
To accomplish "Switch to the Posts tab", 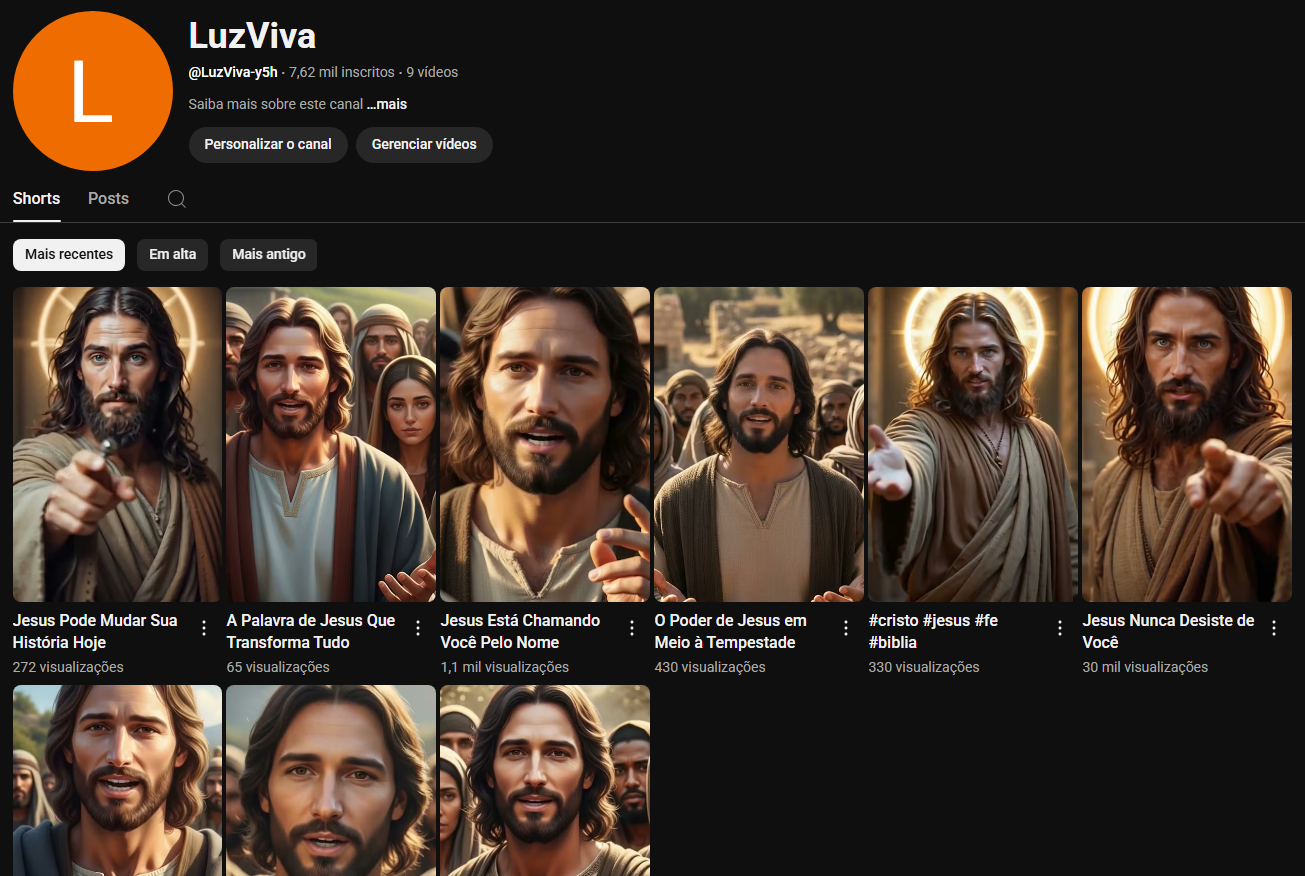I will pos(108,198).
